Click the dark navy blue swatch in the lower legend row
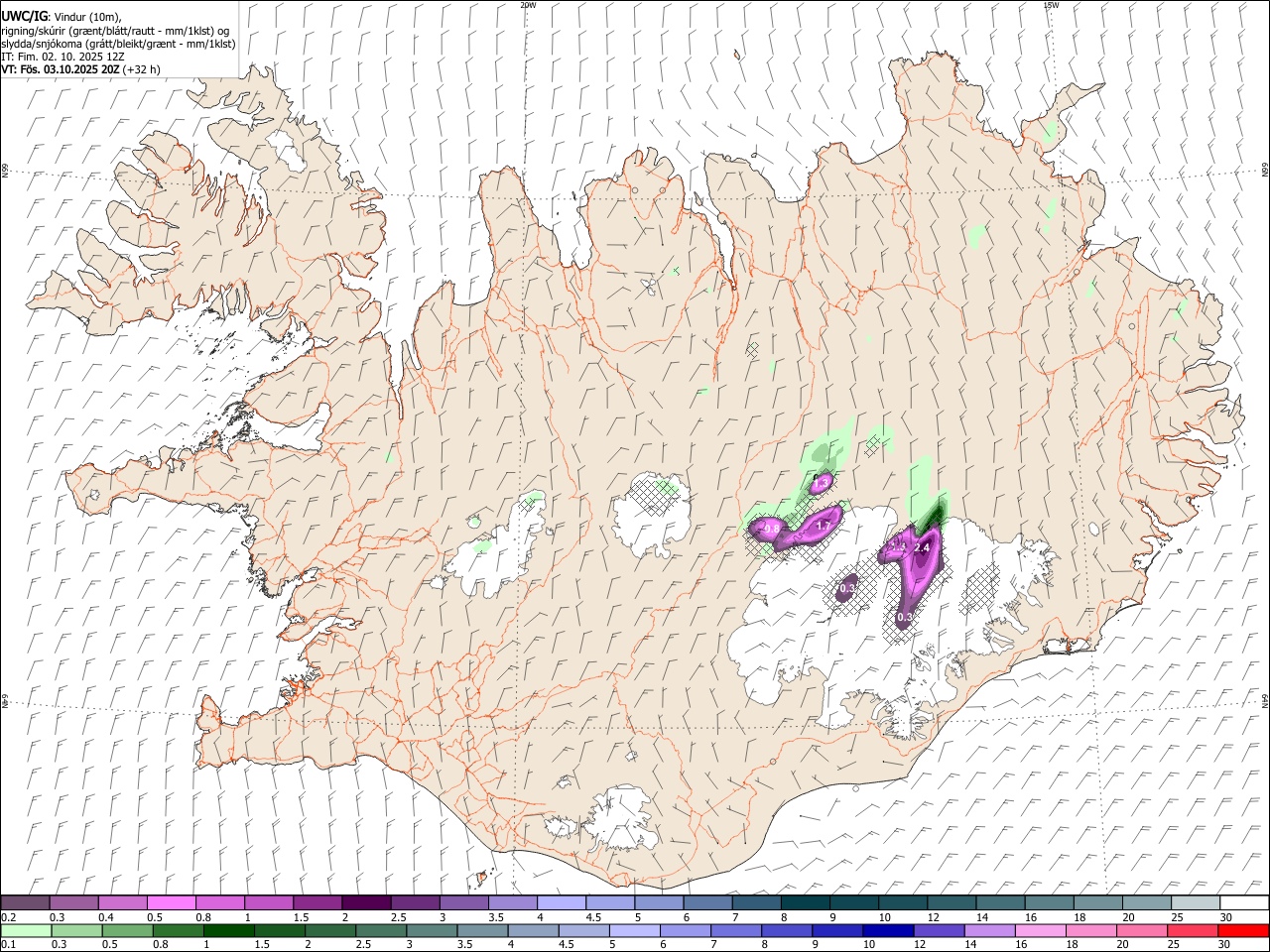The image size is (1270, 952). pos(887,930)
